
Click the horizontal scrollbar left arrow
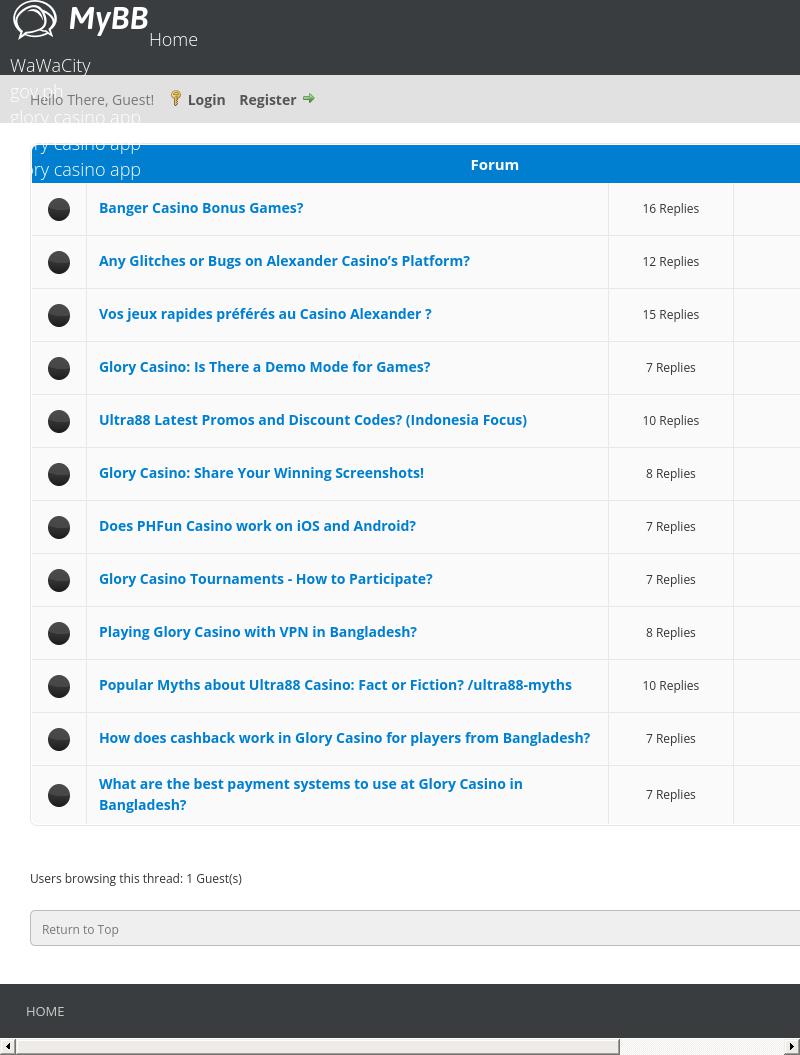8,1046
